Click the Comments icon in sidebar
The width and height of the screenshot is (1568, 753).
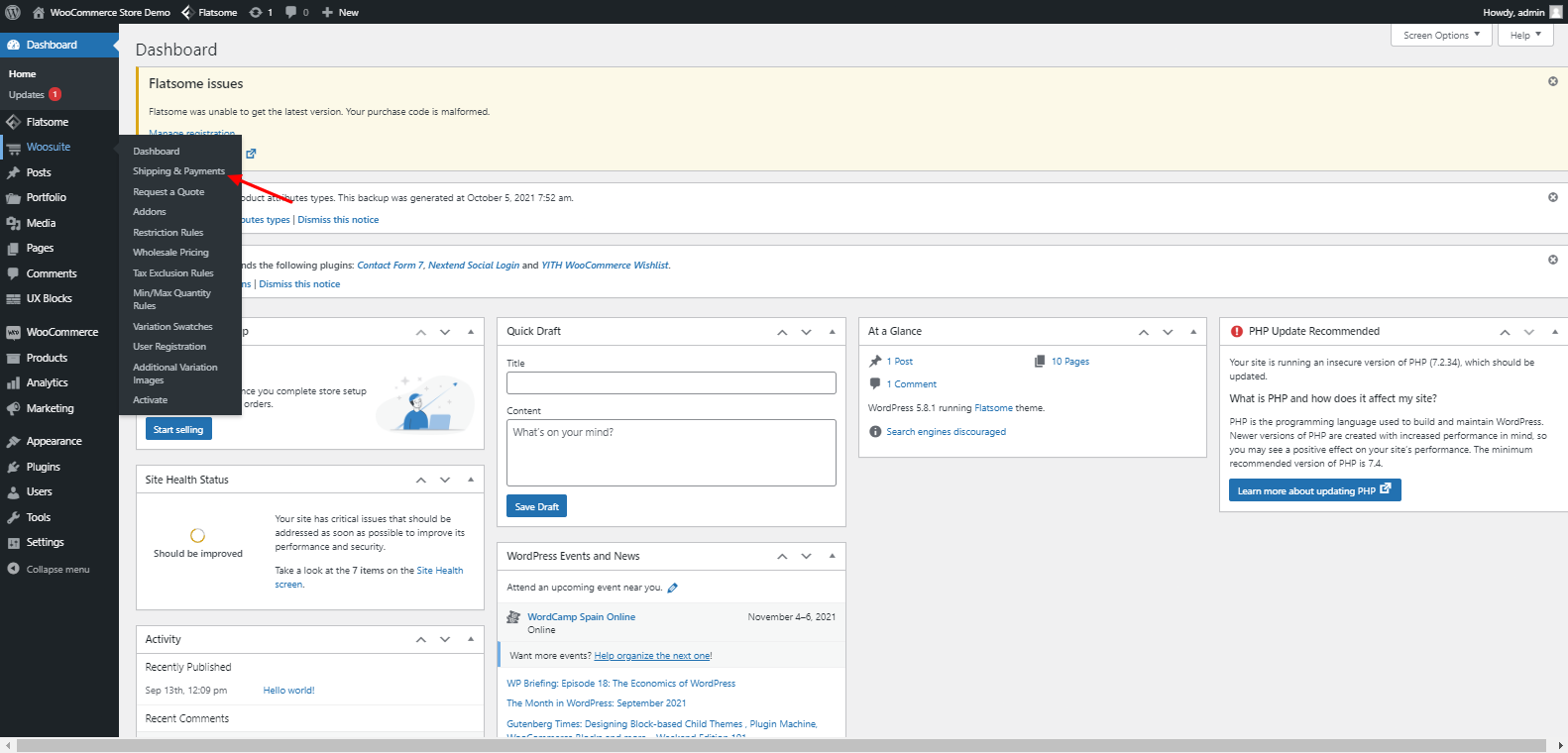coord(14,273)
